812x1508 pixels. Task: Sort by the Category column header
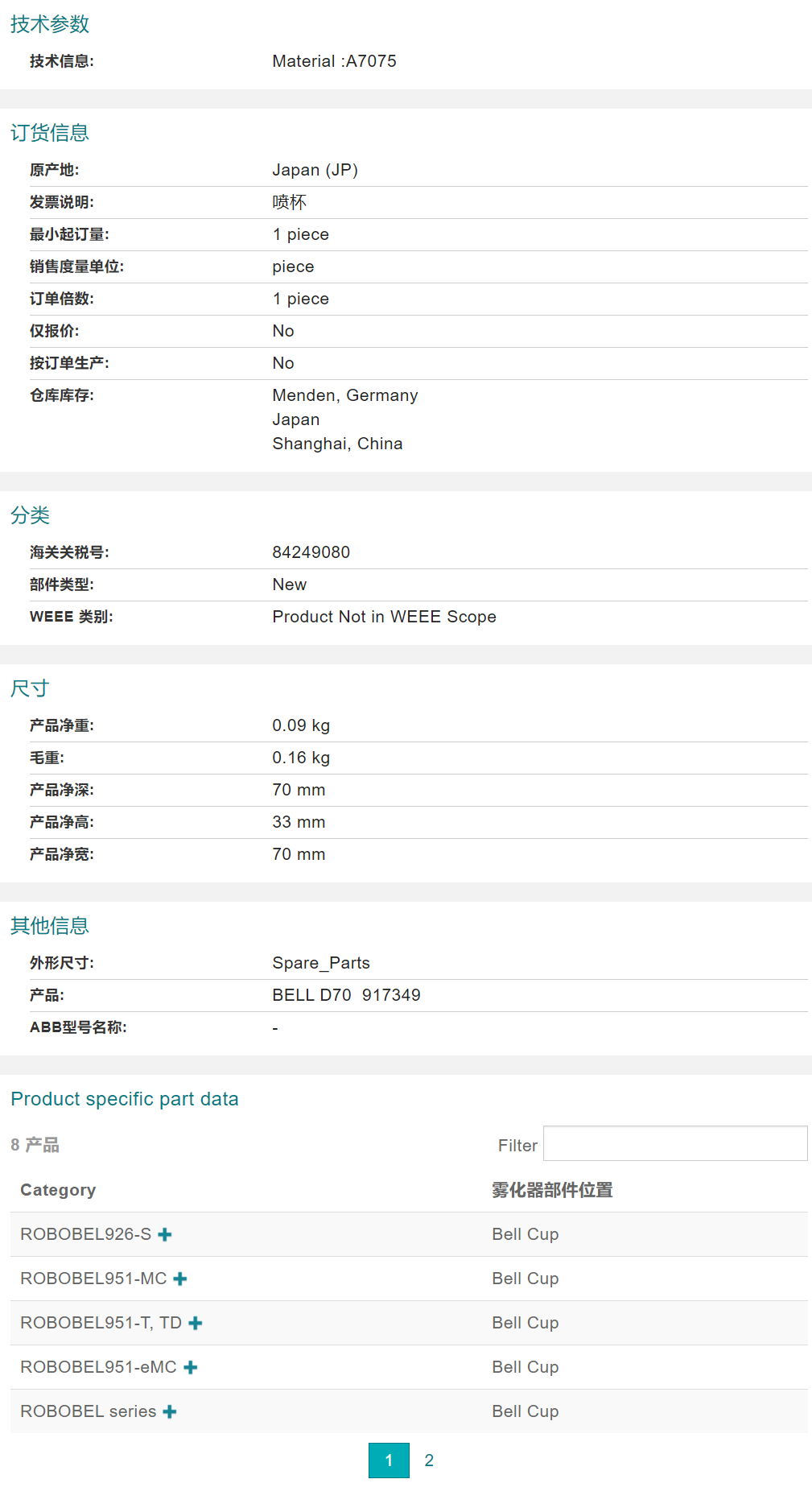point(58,1190)
